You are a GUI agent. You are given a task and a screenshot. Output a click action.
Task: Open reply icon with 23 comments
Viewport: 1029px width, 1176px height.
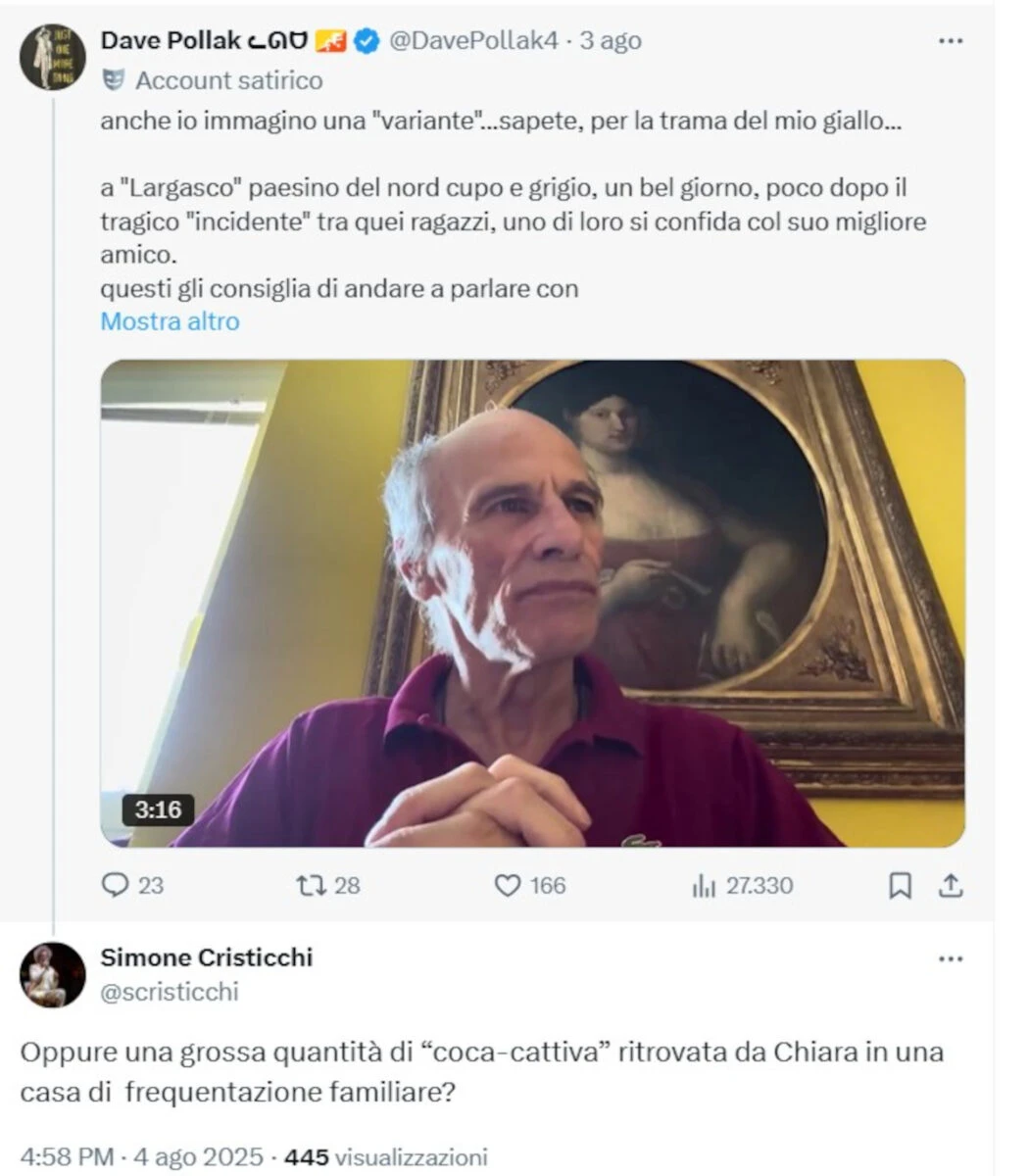pos(116,885)
